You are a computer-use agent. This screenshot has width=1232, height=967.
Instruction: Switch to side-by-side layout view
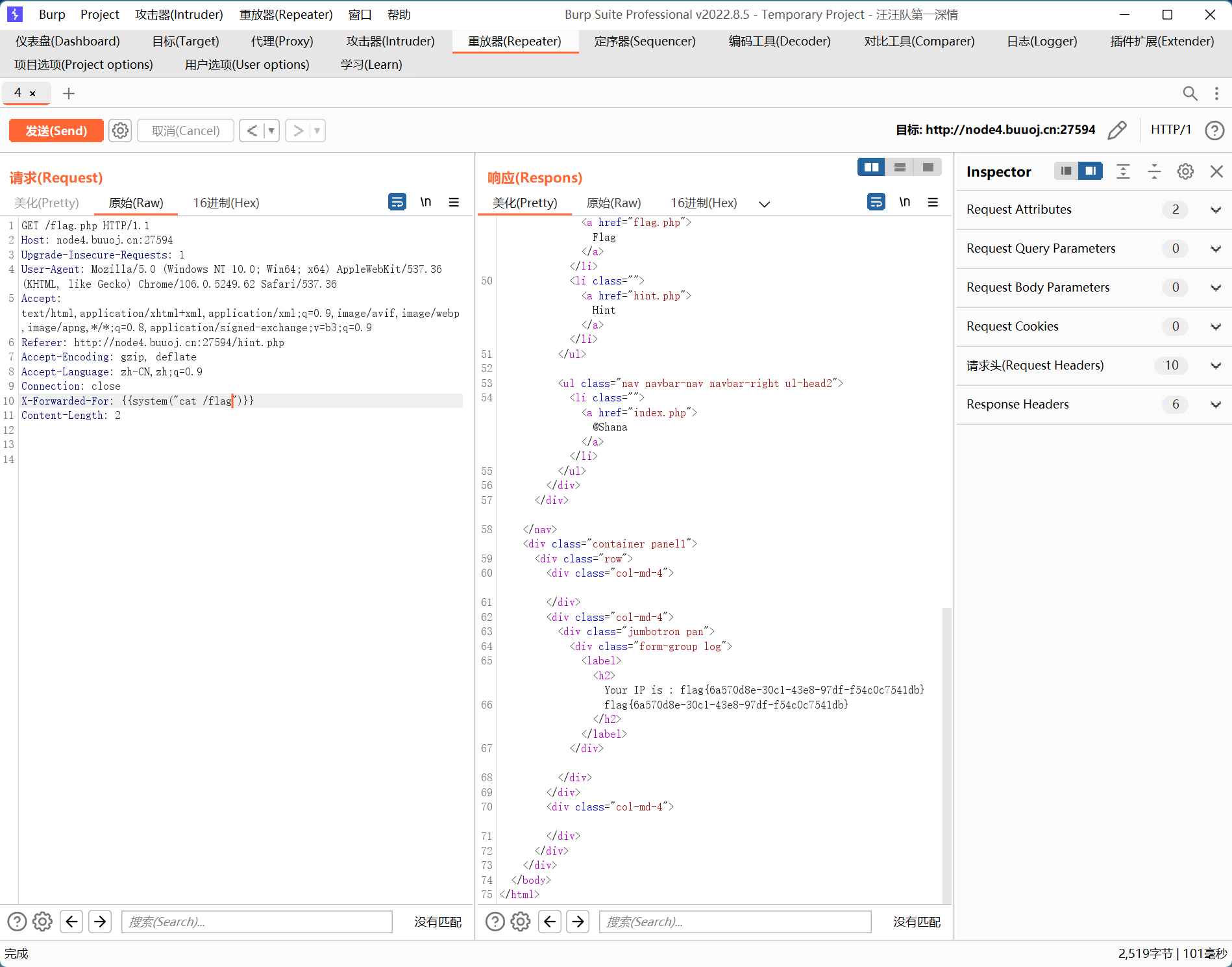pos(871,168)
